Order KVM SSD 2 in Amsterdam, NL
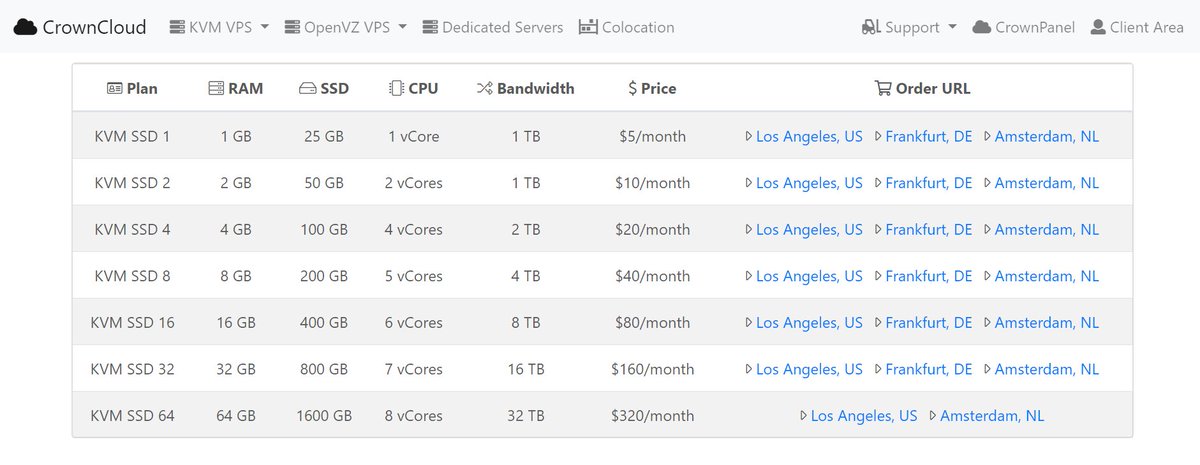 1047,183
